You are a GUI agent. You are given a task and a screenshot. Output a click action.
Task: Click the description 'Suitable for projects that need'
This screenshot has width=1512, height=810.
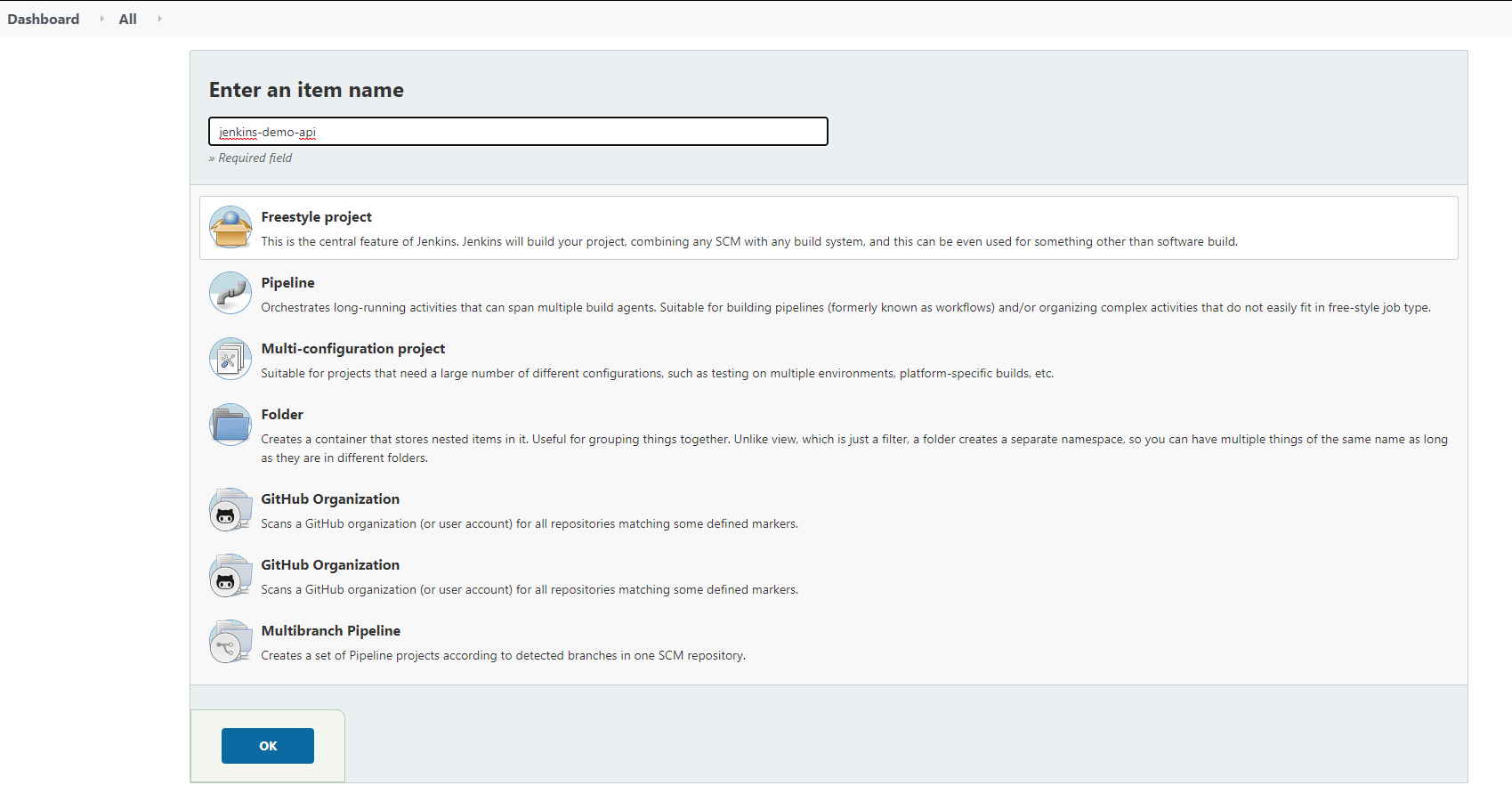(657, 373)
